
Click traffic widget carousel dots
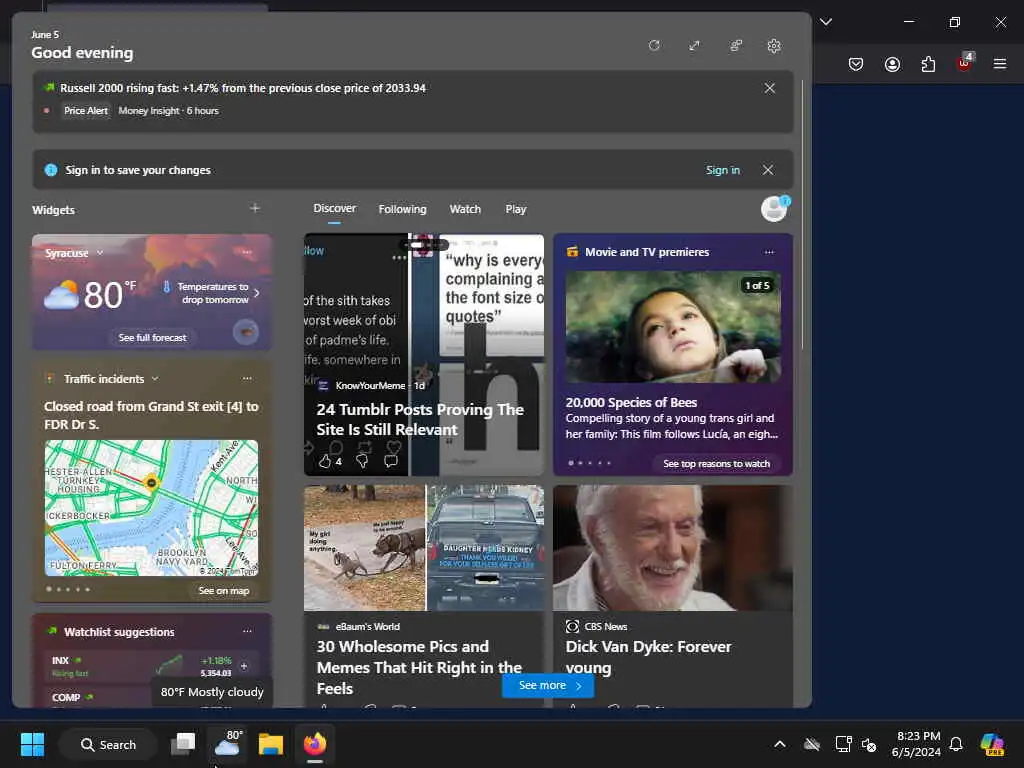tap(68, 589)
